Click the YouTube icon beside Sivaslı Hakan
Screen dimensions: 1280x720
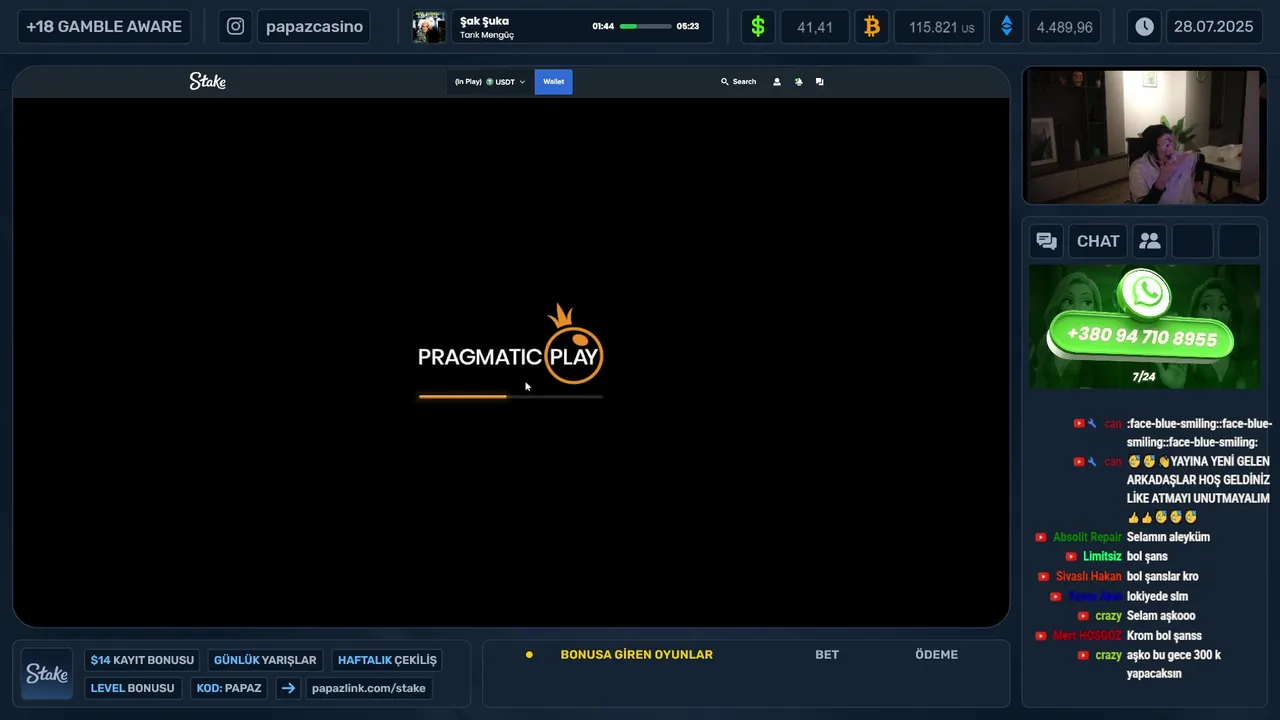[x=1043, y=577]
